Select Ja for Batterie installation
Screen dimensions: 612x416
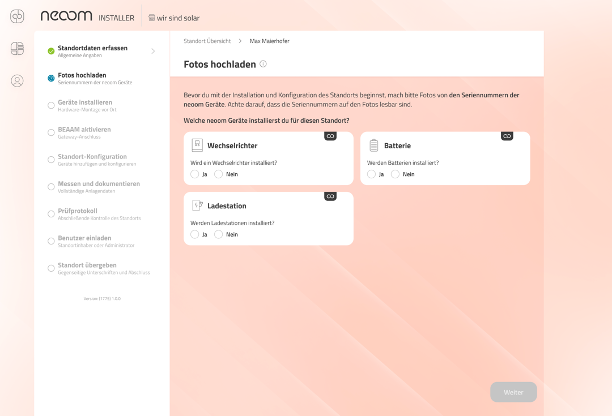pos(371,174)
